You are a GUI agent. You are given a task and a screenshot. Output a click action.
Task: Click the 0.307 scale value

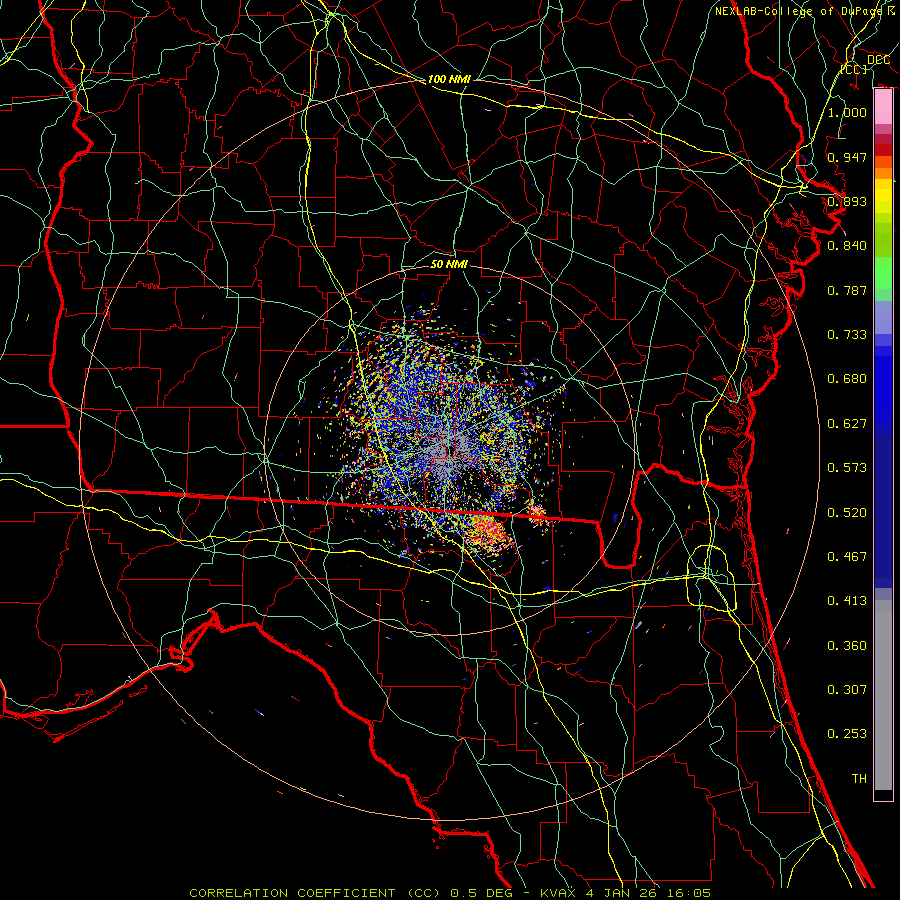pos(847,690)
